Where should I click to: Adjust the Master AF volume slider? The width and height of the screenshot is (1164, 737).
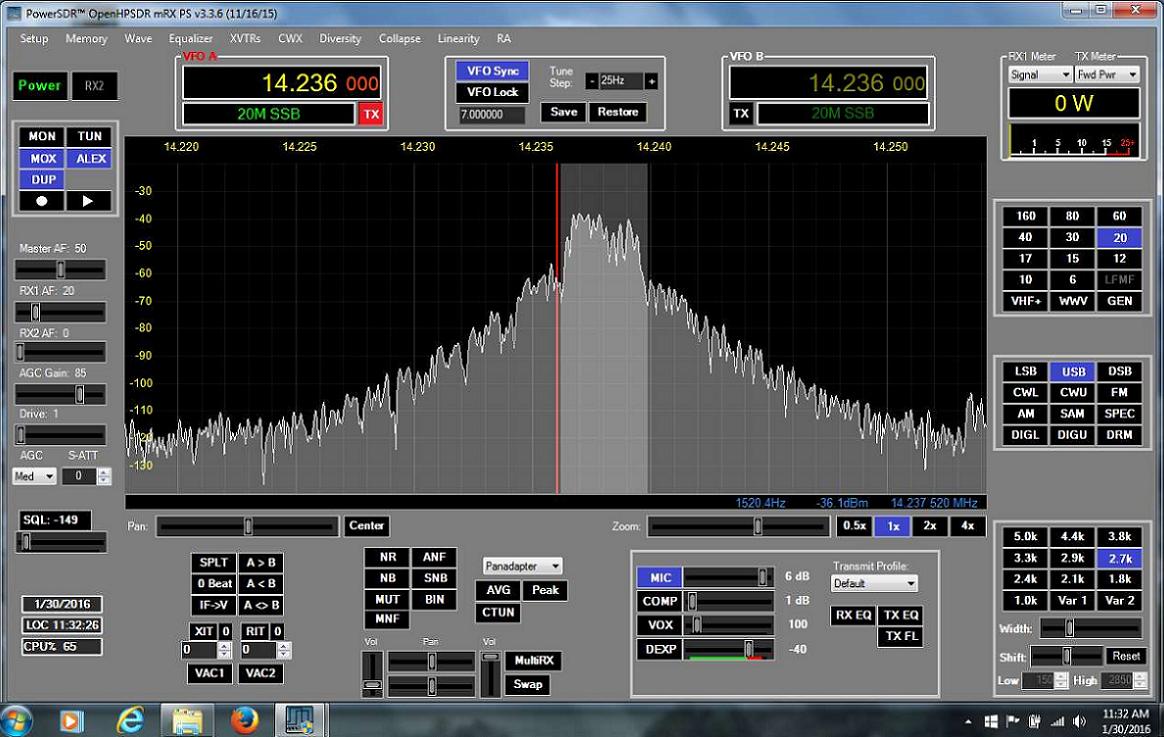click(61, 270)
